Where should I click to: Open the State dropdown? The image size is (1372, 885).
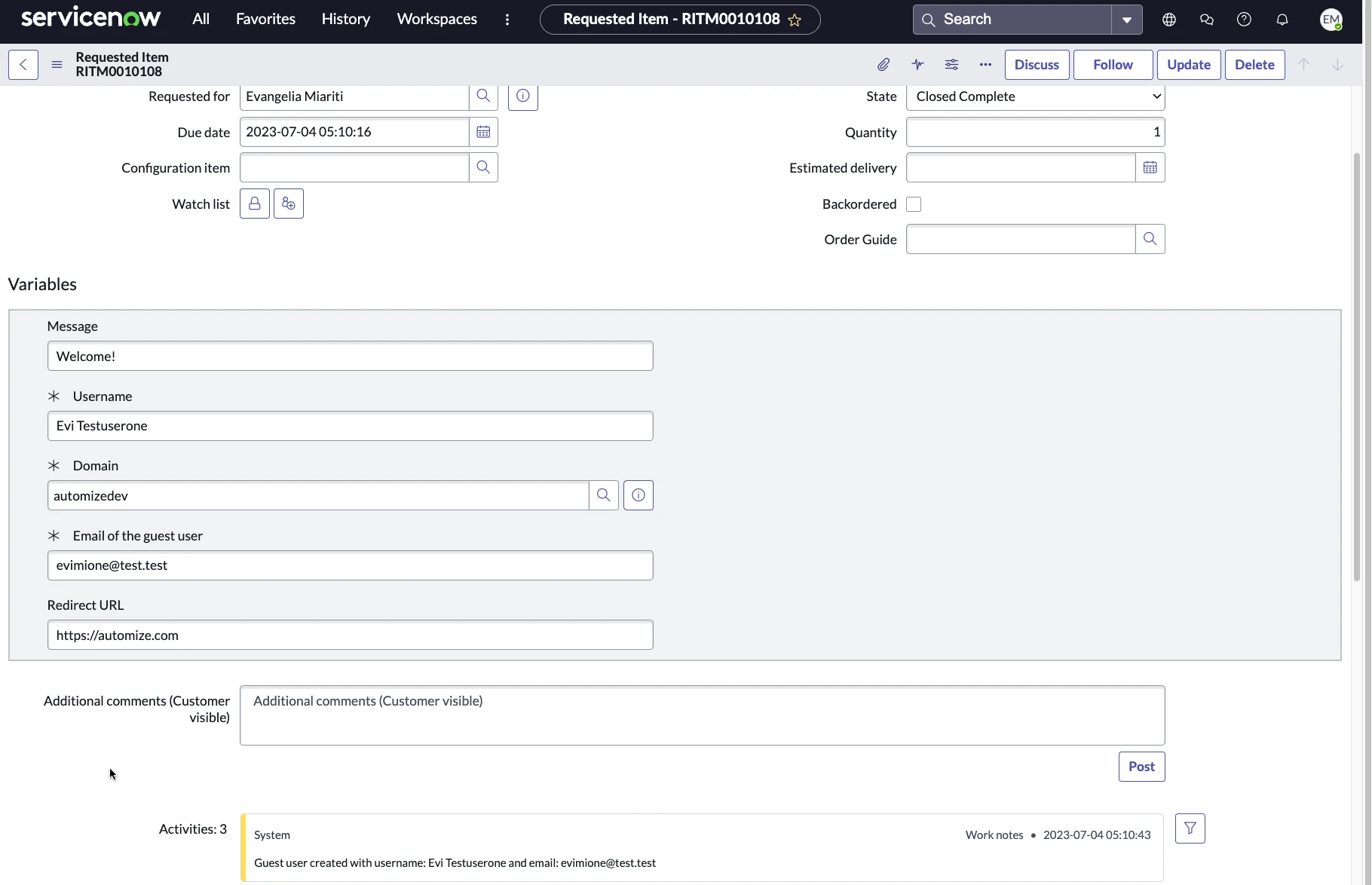[1035, 96]
